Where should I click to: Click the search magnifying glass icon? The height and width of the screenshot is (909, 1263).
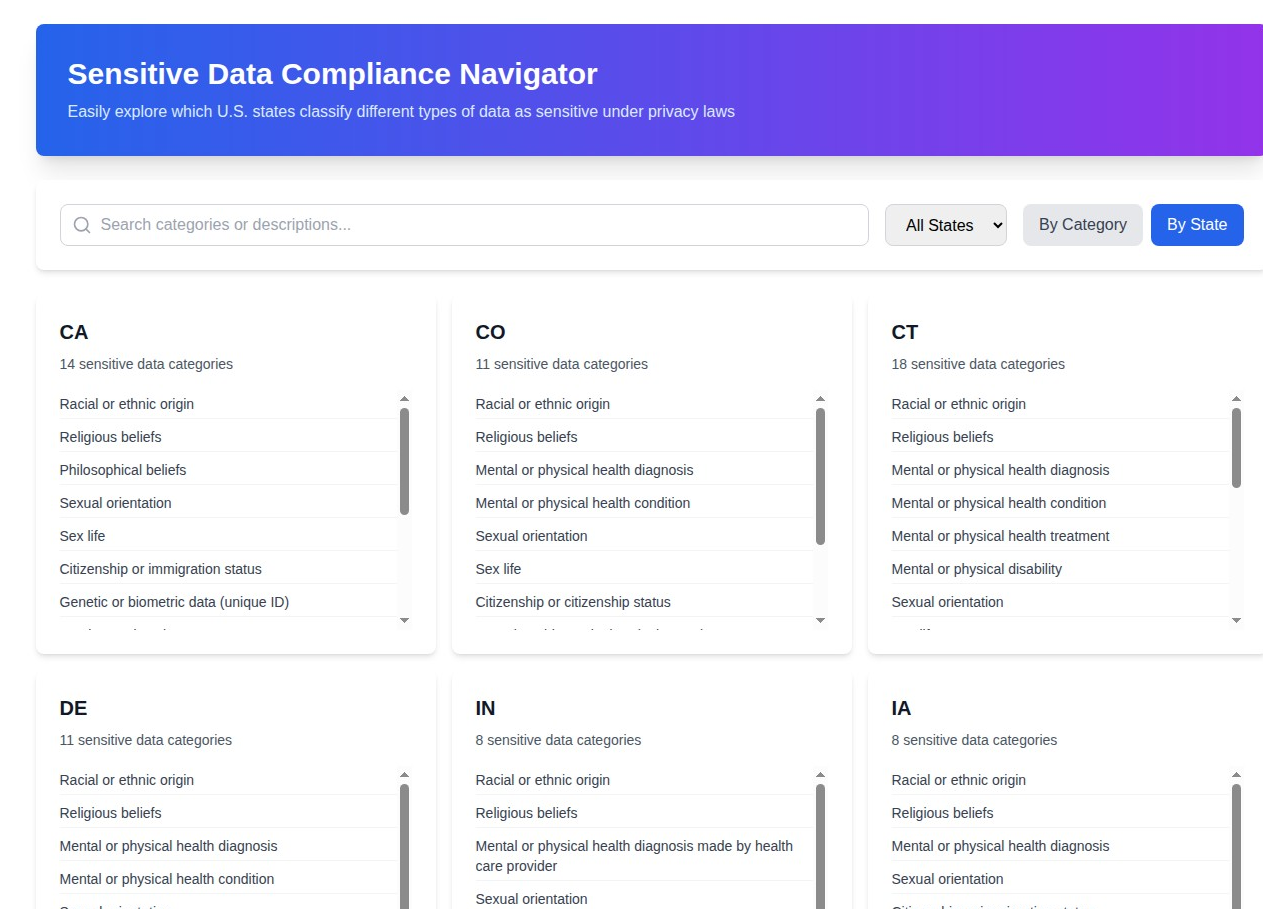pyautogui.click(x=82, y=225)
